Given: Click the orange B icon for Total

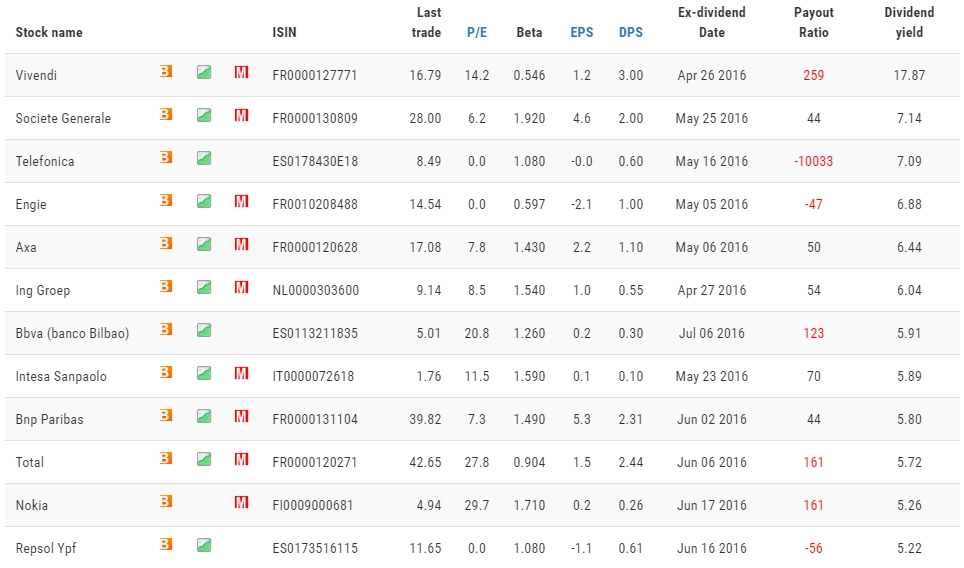Looking at the screenshot, I should [x=166, y=459].
